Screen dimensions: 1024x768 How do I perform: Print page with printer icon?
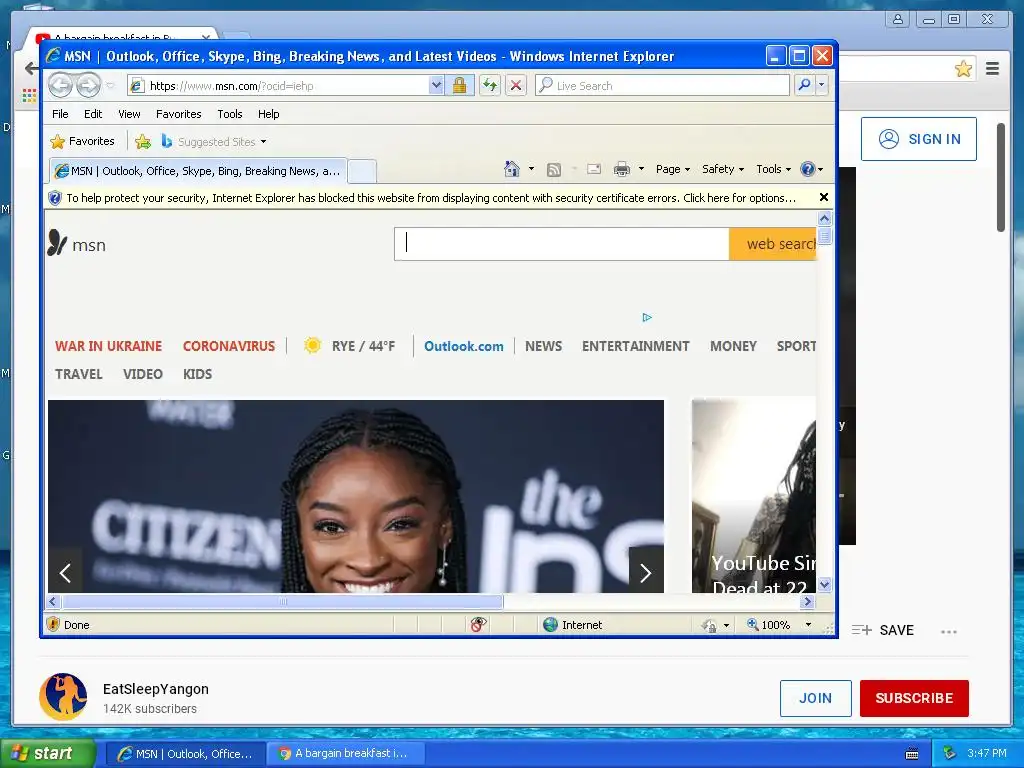click(622, 170)
